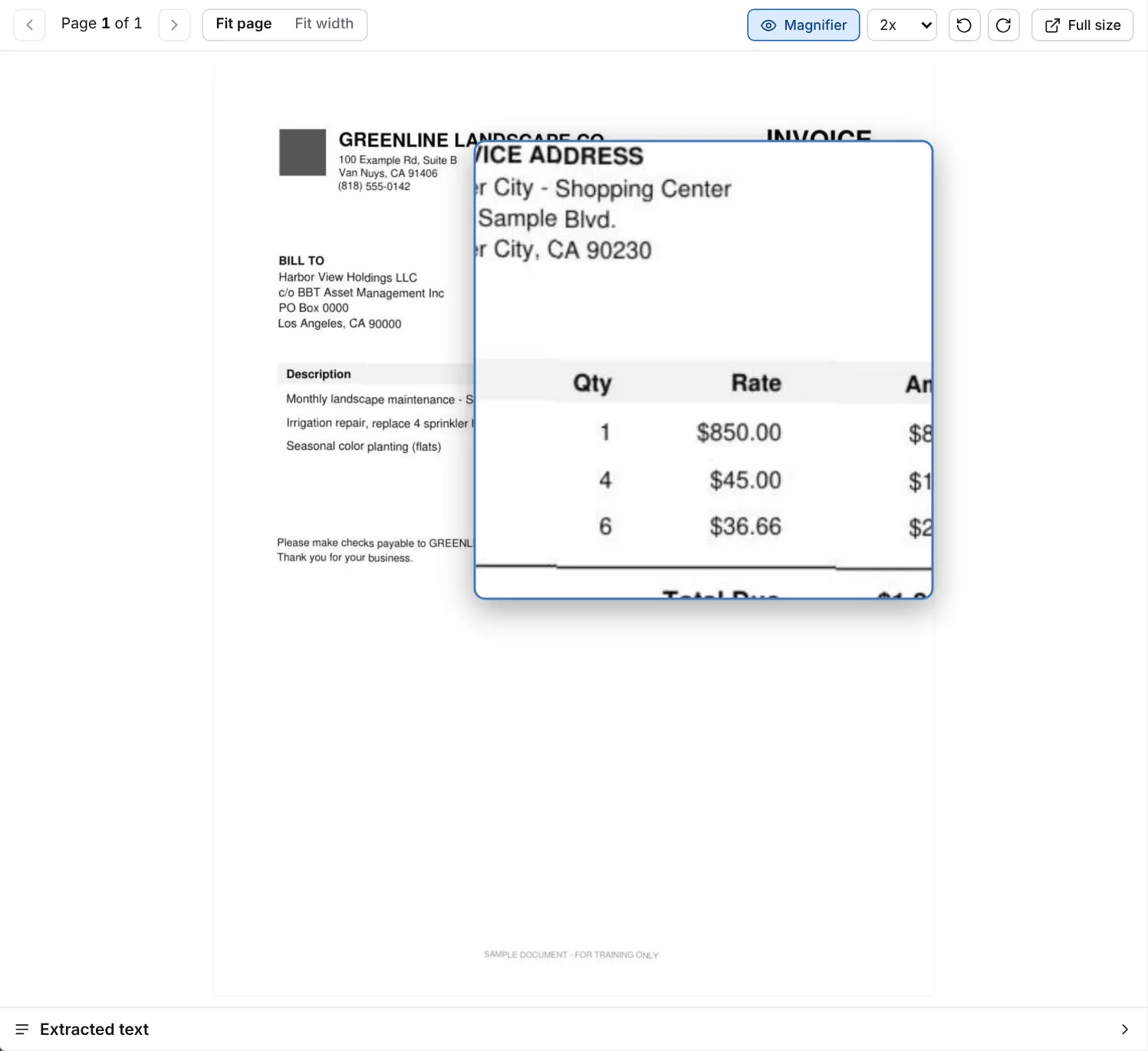The height and width of the screenshot is (1051, 1148).
Task: Click the Page 1 of 1 indicator
Action: coord(102,24)
